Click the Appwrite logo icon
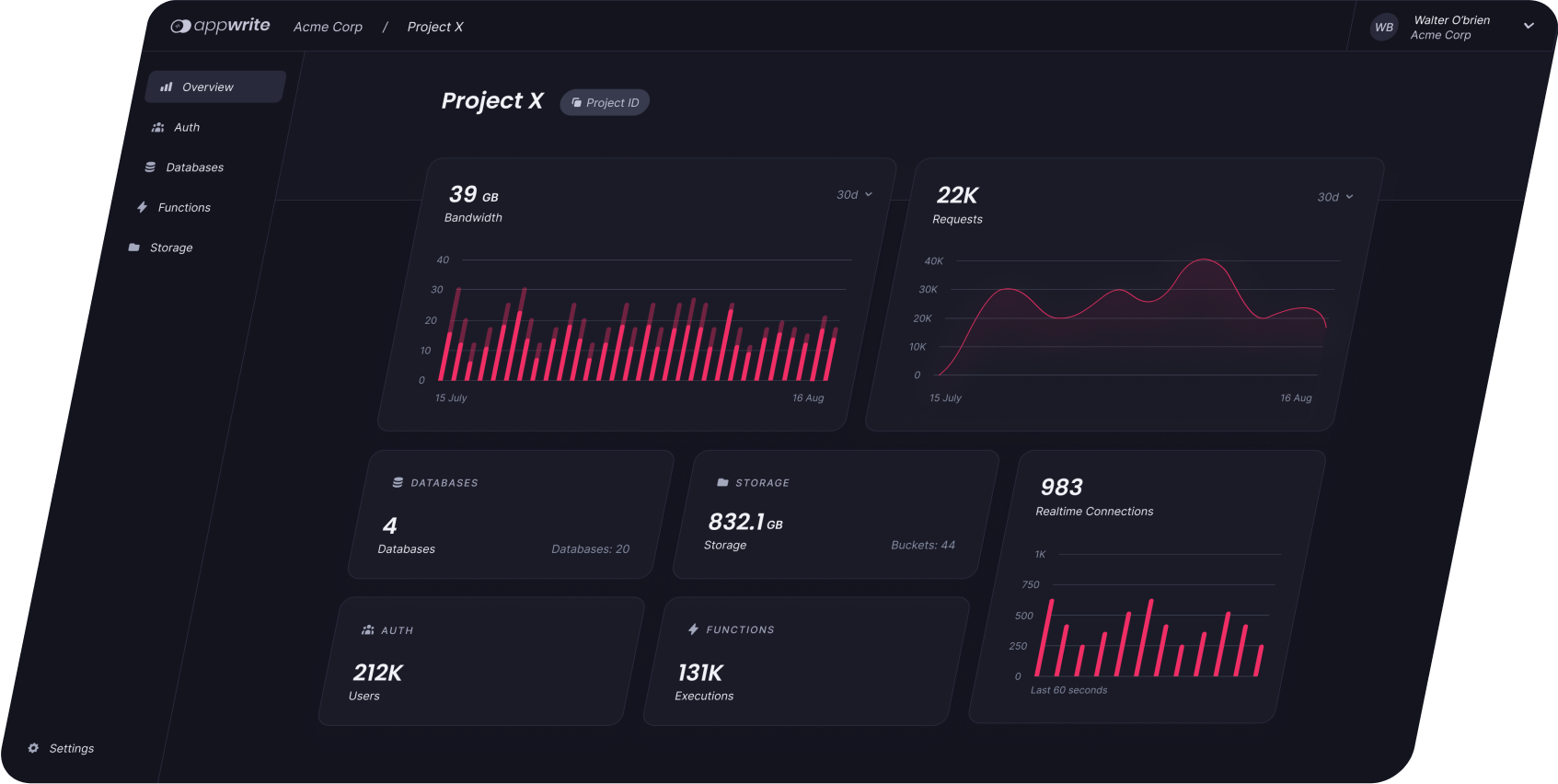The width and height of the screenshot is (1558, 784). [180, 27]
